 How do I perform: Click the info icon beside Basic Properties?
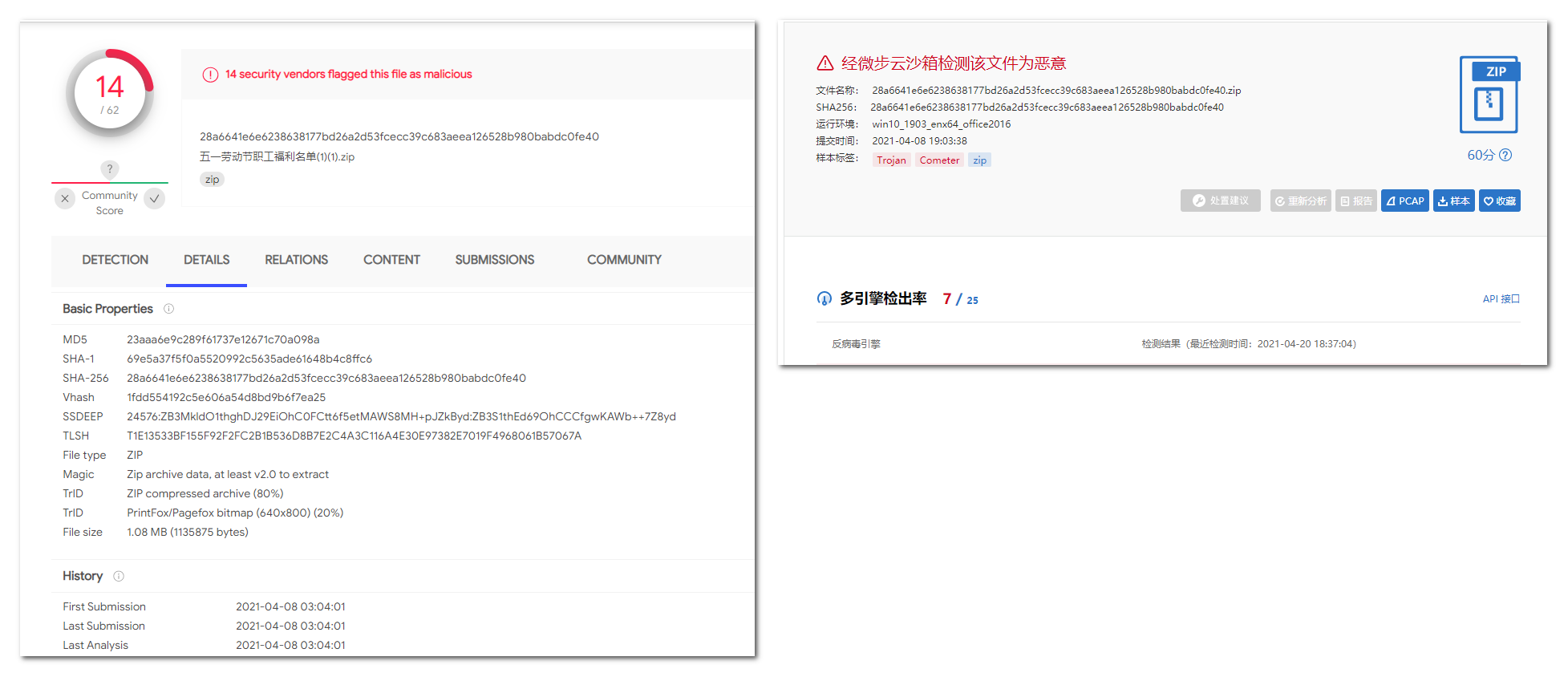coord(168,309)
